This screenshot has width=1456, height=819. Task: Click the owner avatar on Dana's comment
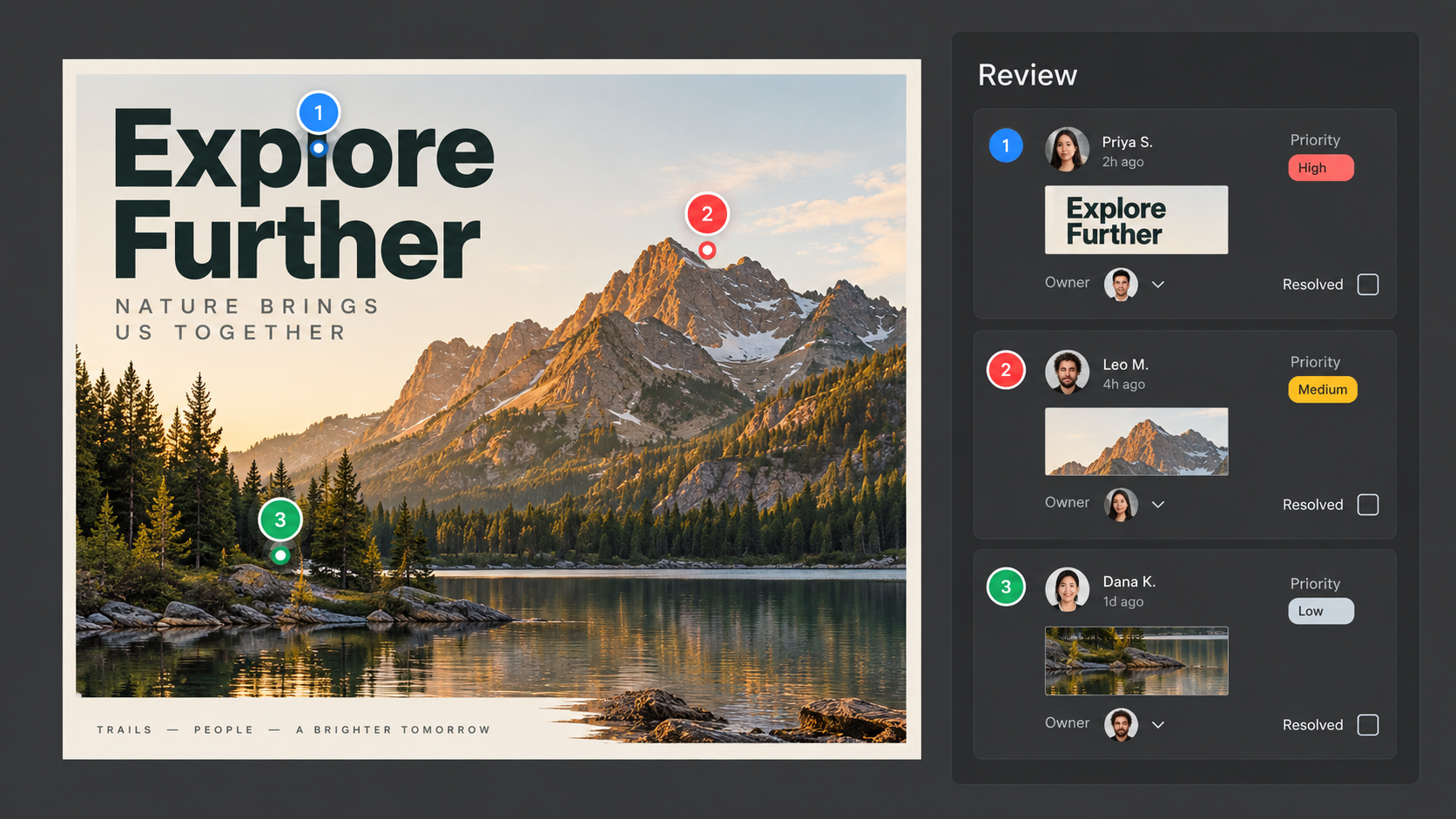(1121, 724)
